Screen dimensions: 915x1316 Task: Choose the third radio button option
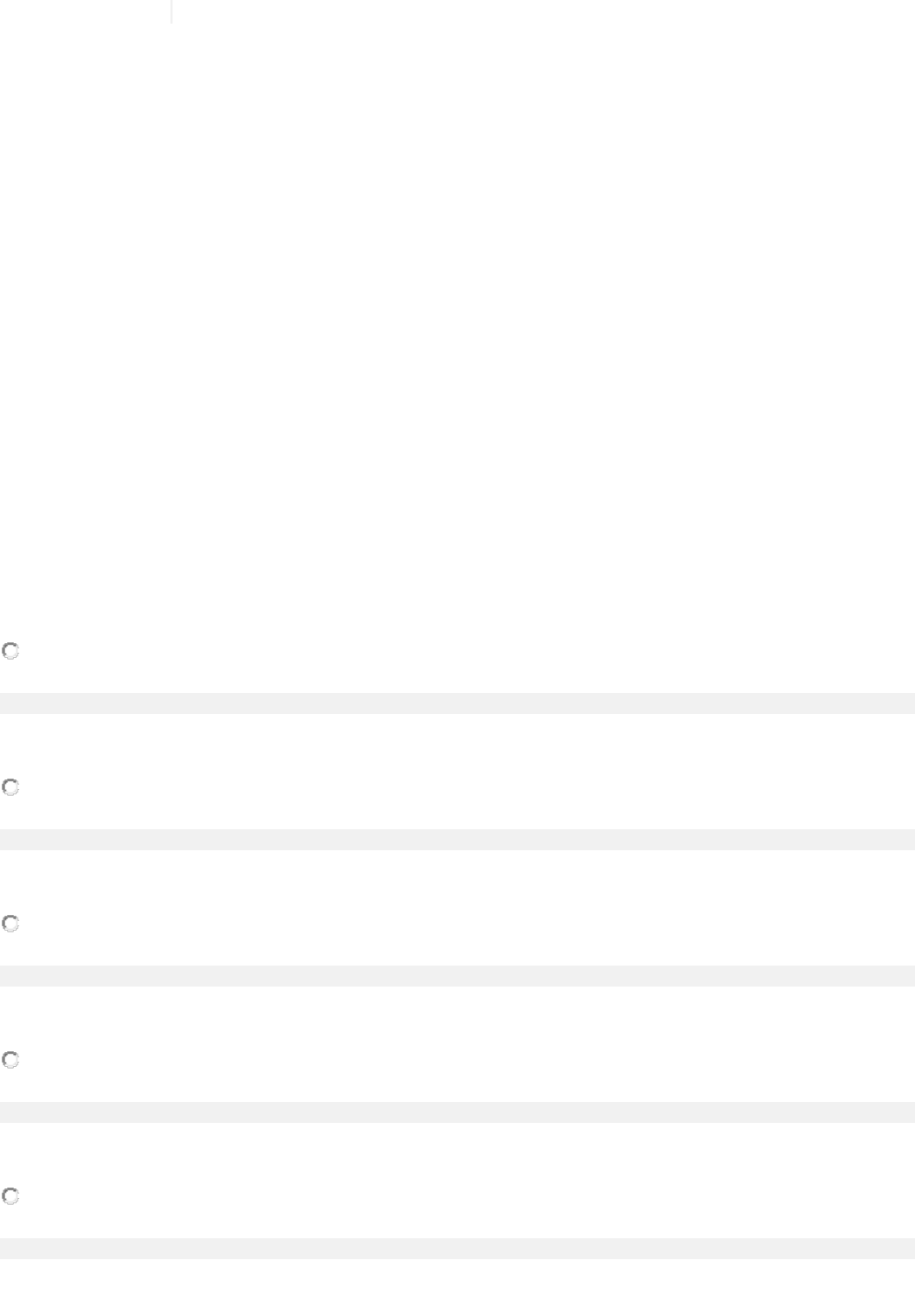(10, 924)
